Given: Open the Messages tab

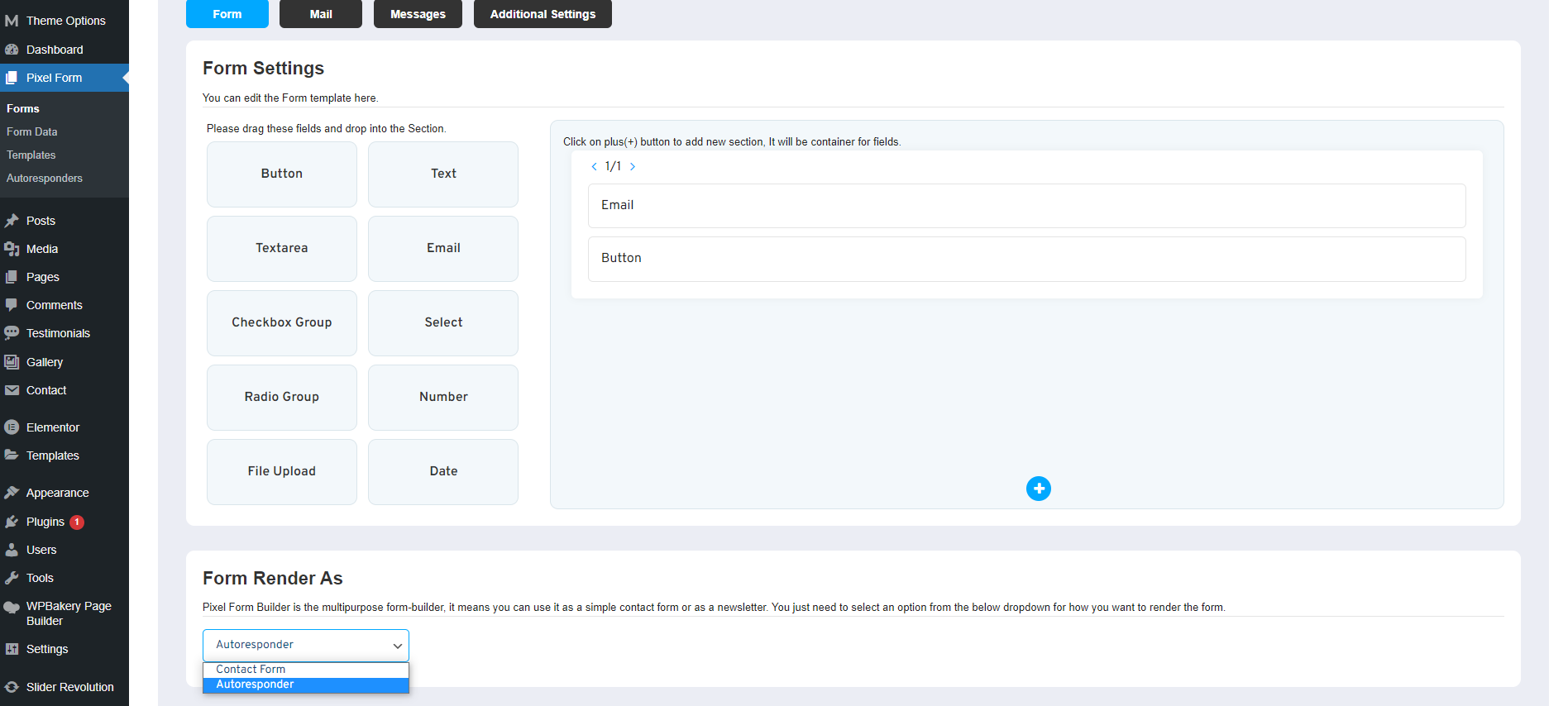Looking at the screenshot, I should pyautogui.click(x=417, y=14).
